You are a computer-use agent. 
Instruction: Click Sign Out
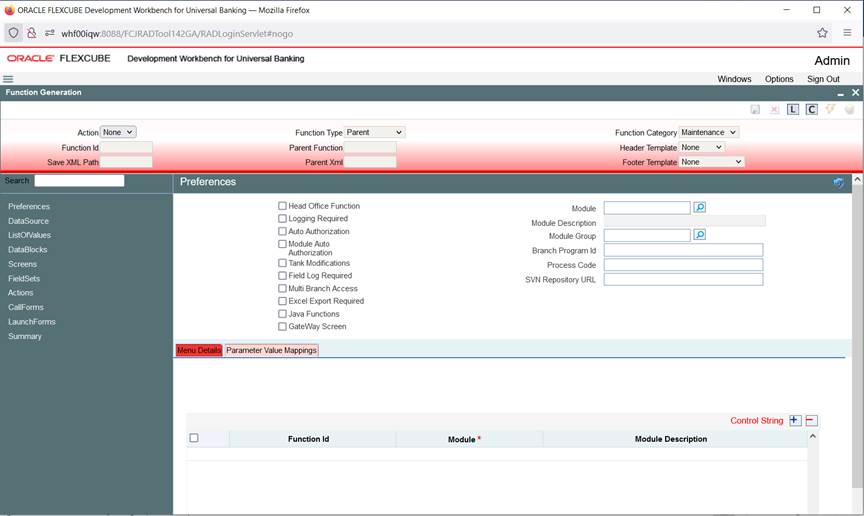tap(823, 79)
